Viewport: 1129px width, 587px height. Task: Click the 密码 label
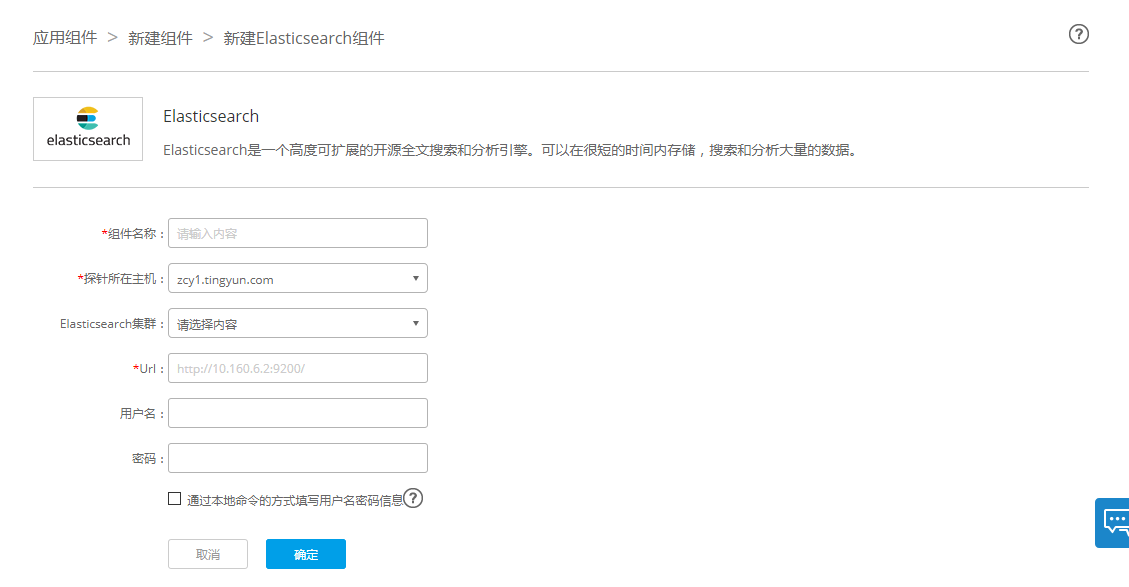[x=148, y=459]
